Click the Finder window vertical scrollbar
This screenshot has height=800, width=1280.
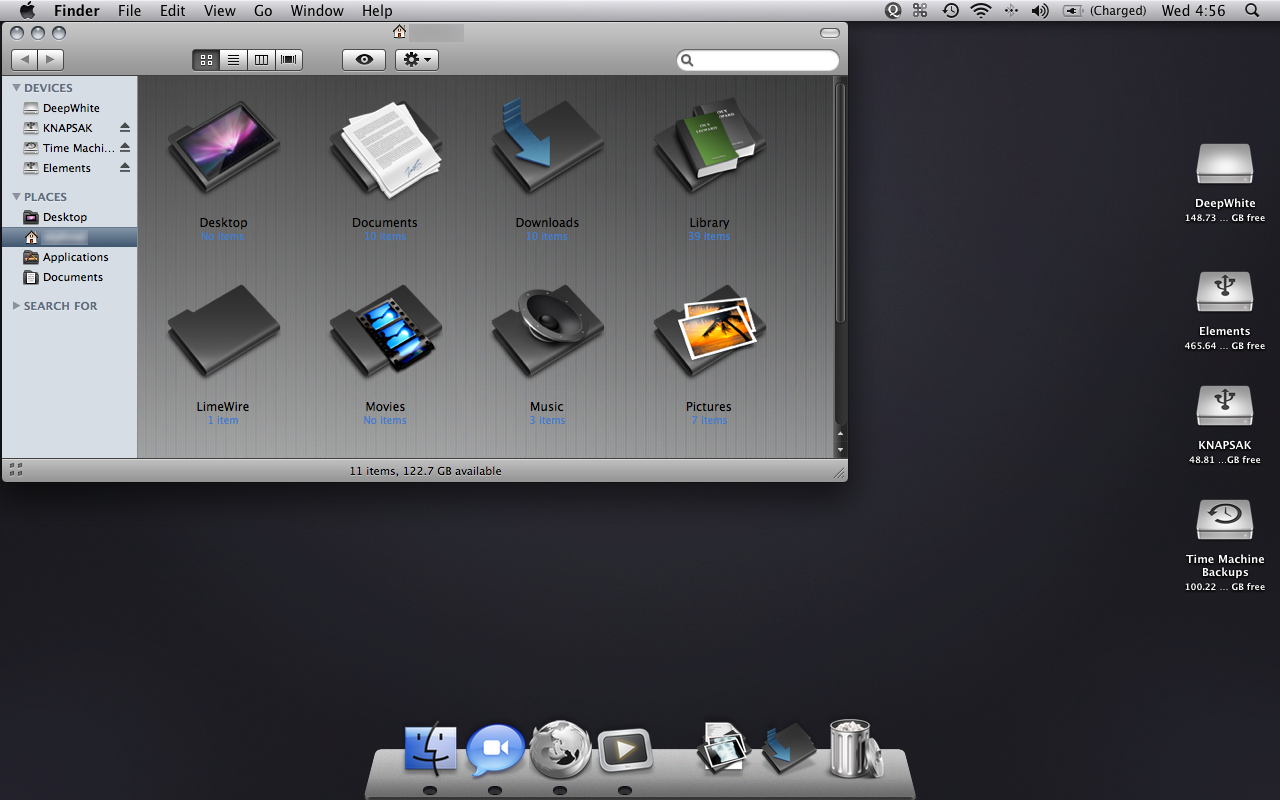tap(840, 203)
